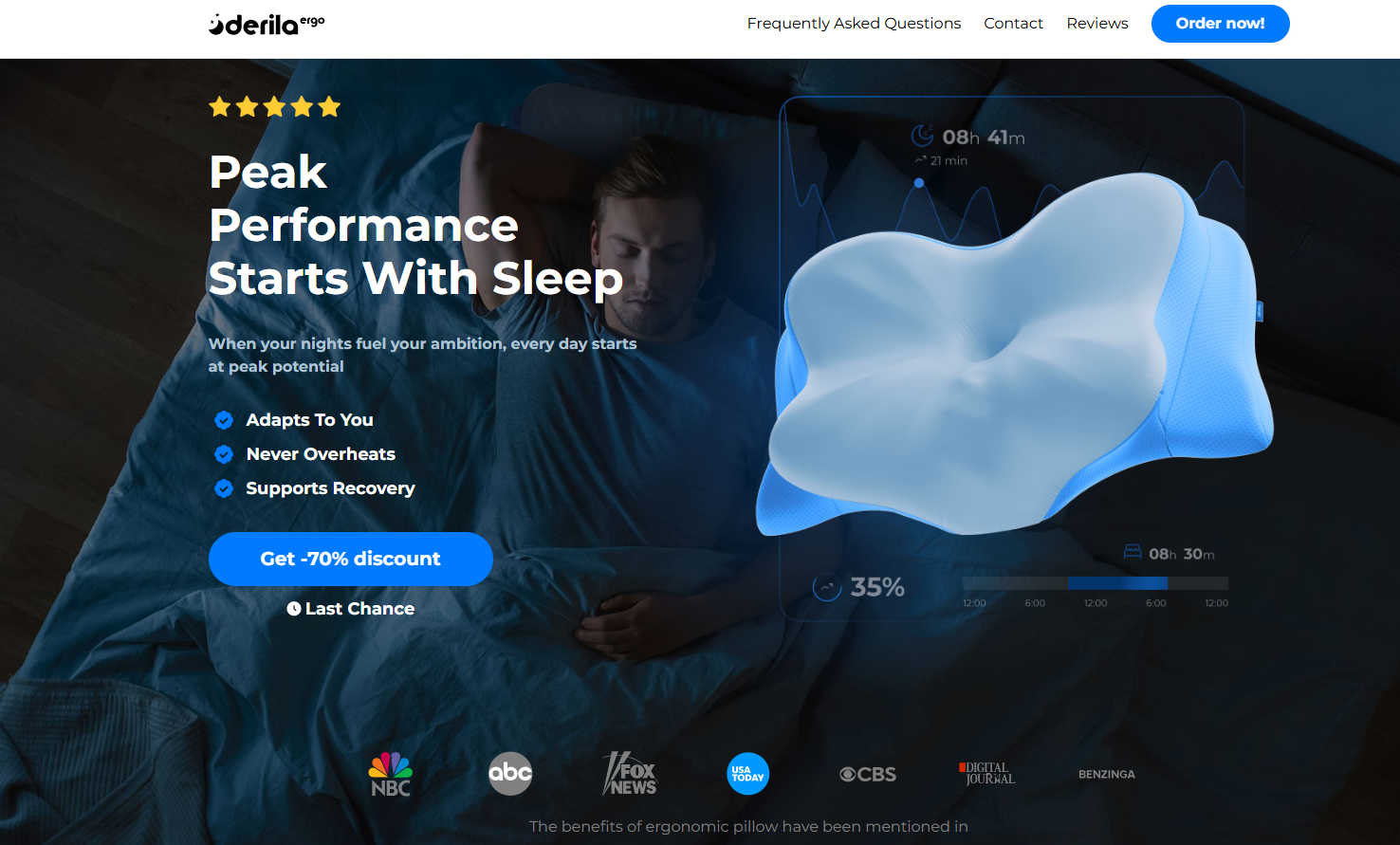Click the Derila ergo logo

(x=267, y=24)
